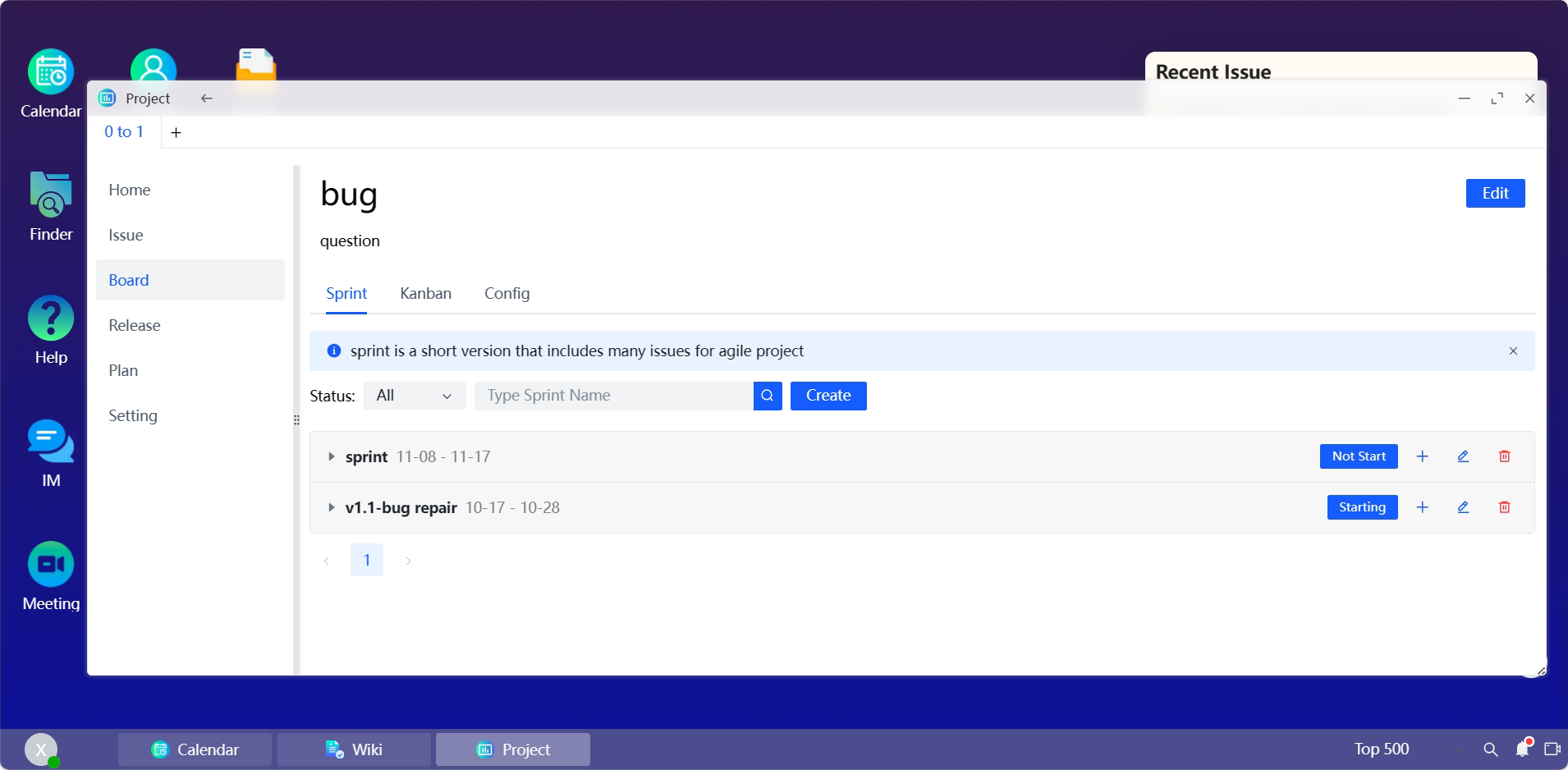1568x770 pixels.
Task: Switch to the Kanban tab
Action: pos(425,294)
